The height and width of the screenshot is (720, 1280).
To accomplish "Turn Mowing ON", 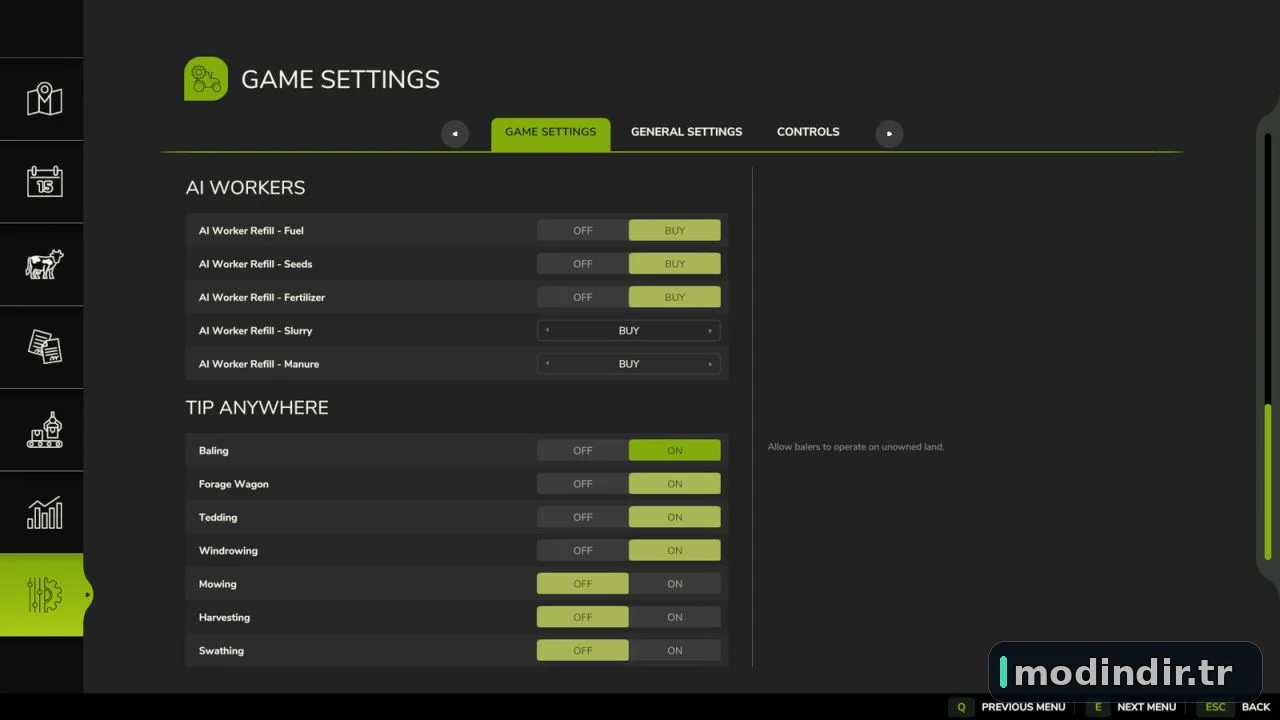I will (675, 584).
